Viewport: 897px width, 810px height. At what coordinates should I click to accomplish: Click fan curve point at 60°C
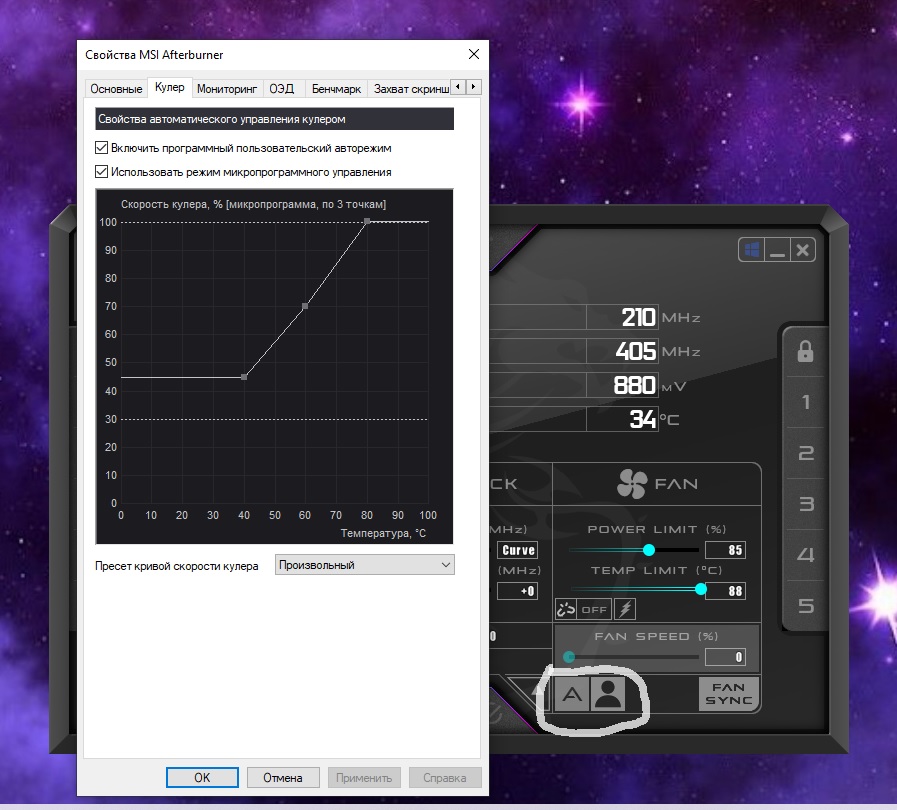[x=305, y=306]
